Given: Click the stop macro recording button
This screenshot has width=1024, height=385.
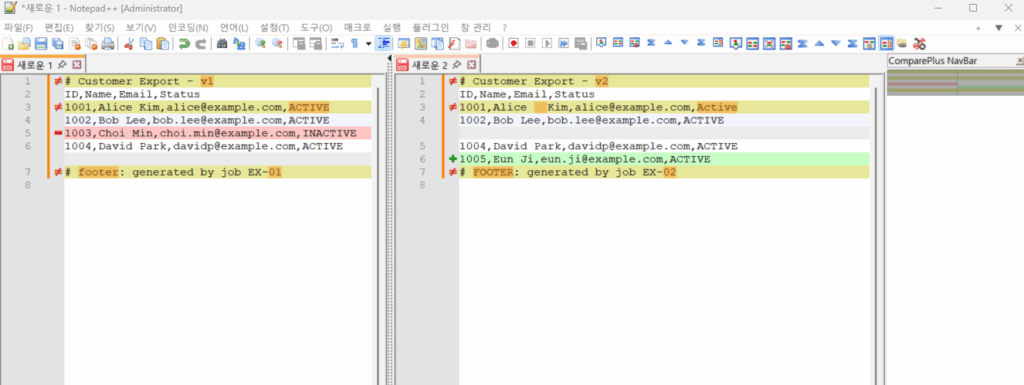Looking at the screenshot, I should pyautogui.click(x=530, y=44).
